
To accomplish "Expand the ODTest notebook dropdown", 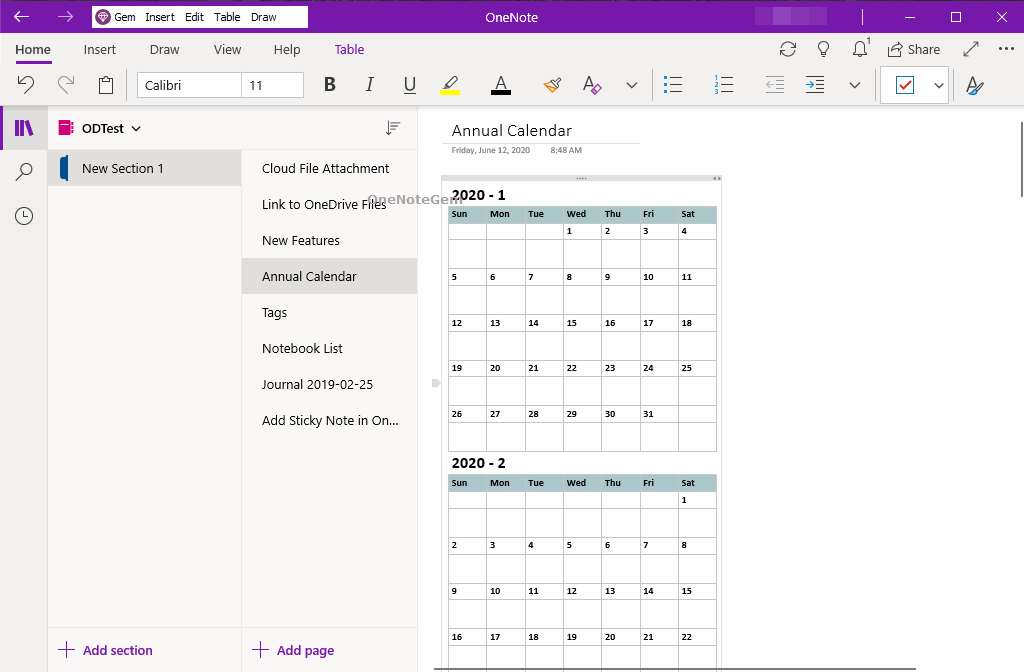I will click(x=136, y=129).
